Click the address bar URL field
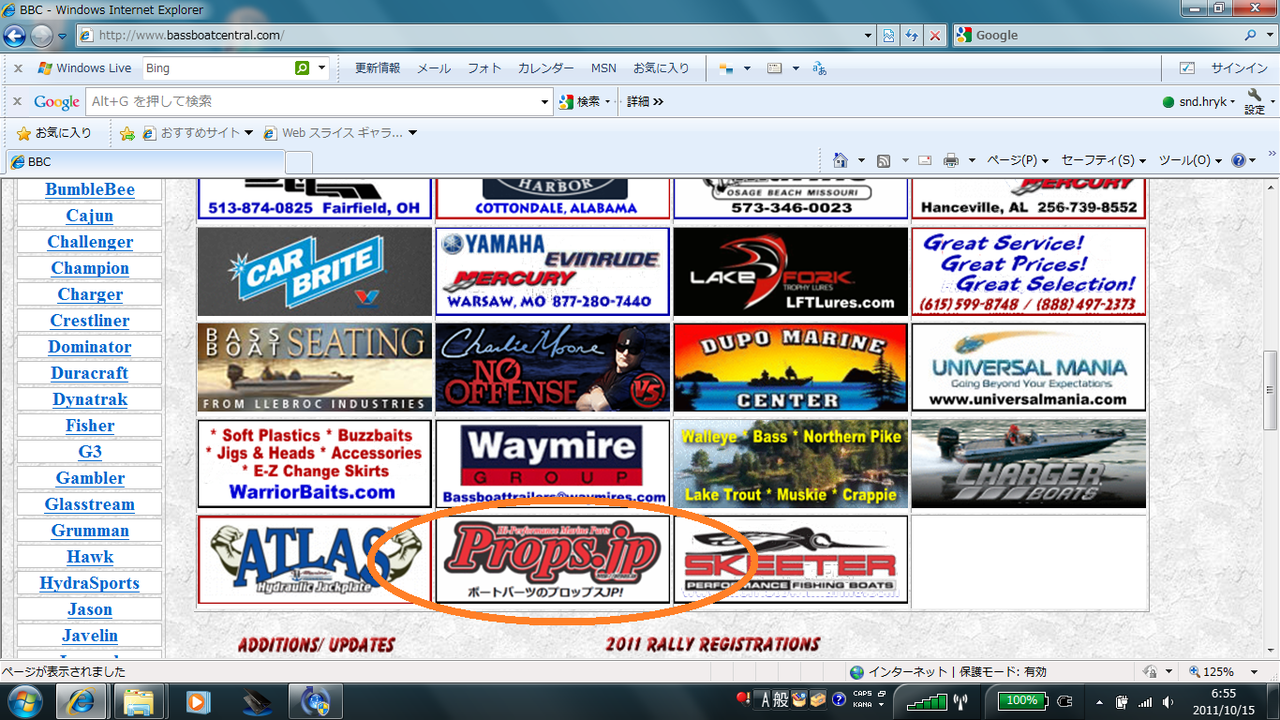The image size is (1280, 720). pyautogui.click(x=468, y=35)
